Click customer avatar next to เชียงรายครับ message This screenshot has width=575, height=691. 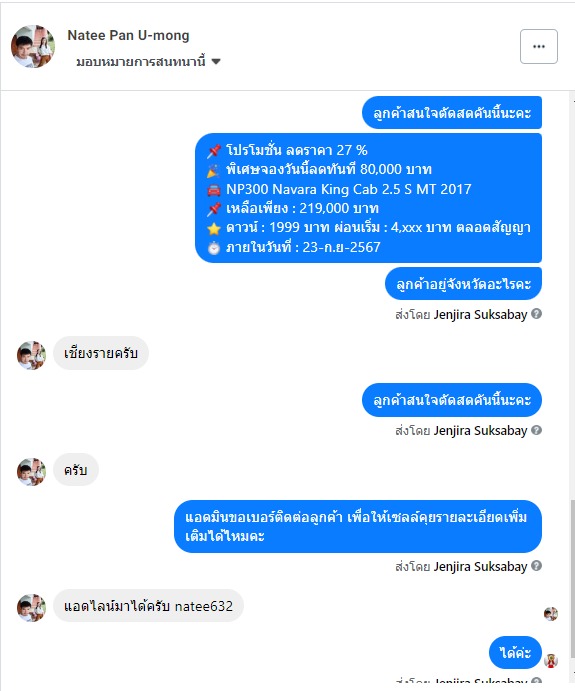tap(31, 355)
